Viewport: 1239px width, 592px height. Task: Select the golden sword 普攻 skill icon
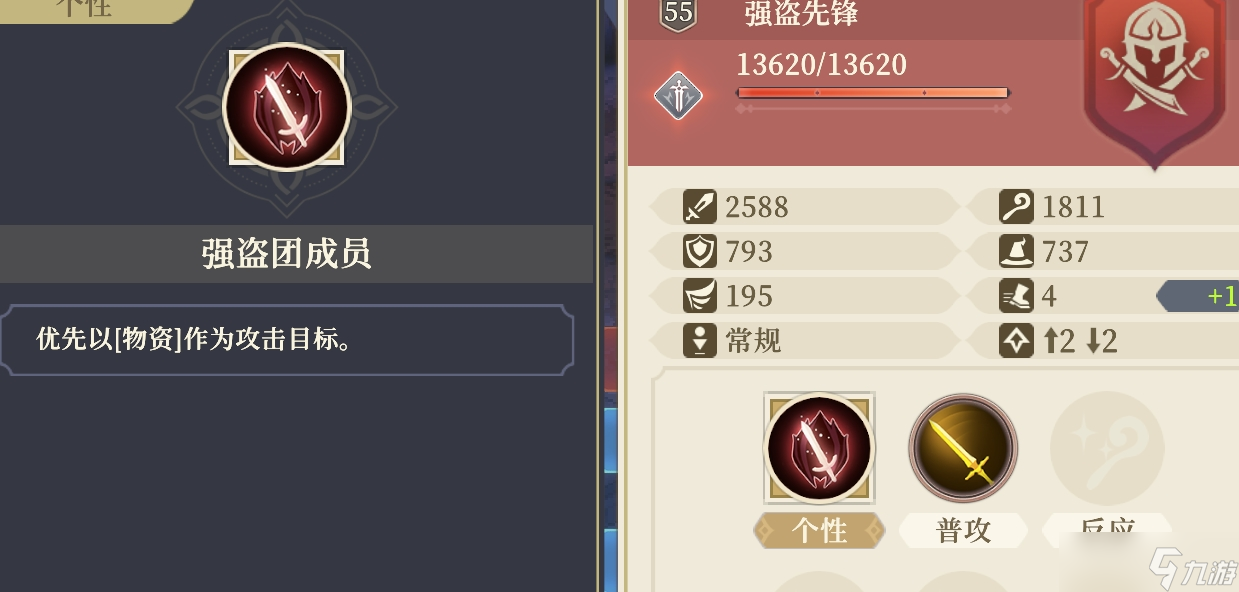(x=963, y=448)
